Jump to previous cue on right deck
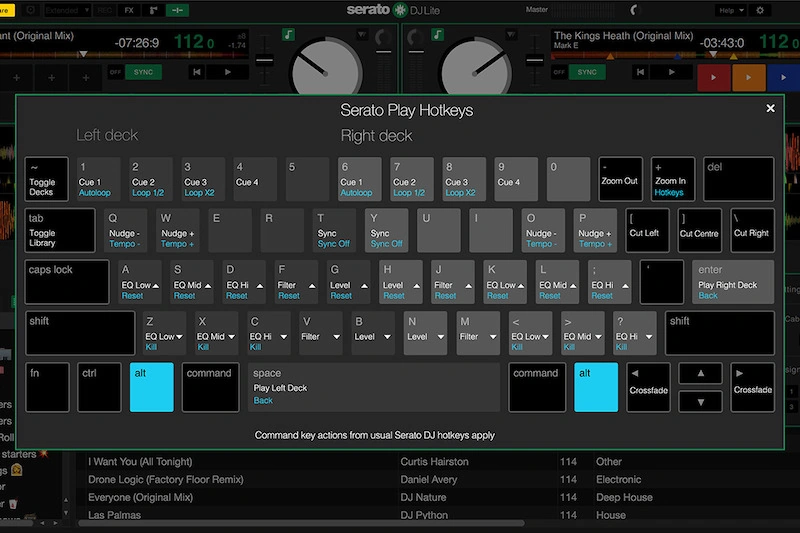This screenshot has width=800, height=533. point(640,72)
